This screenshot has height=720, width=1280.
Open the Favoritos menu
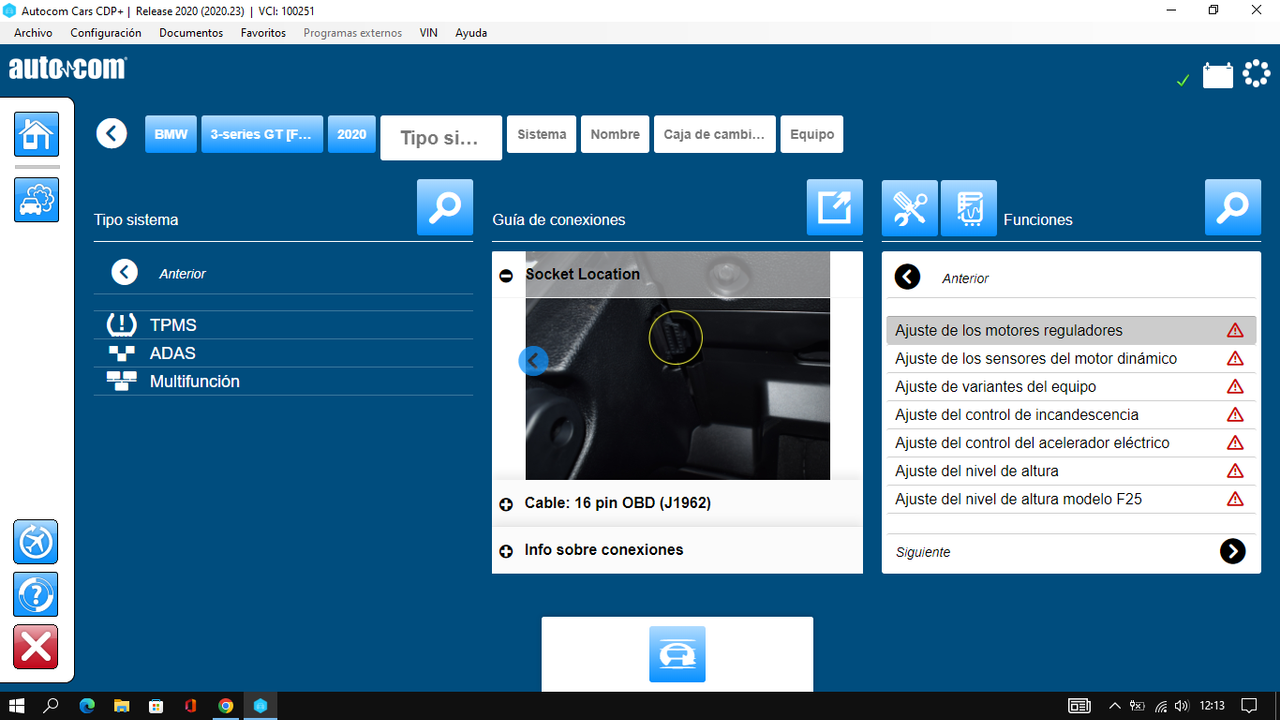pos(263,33)
